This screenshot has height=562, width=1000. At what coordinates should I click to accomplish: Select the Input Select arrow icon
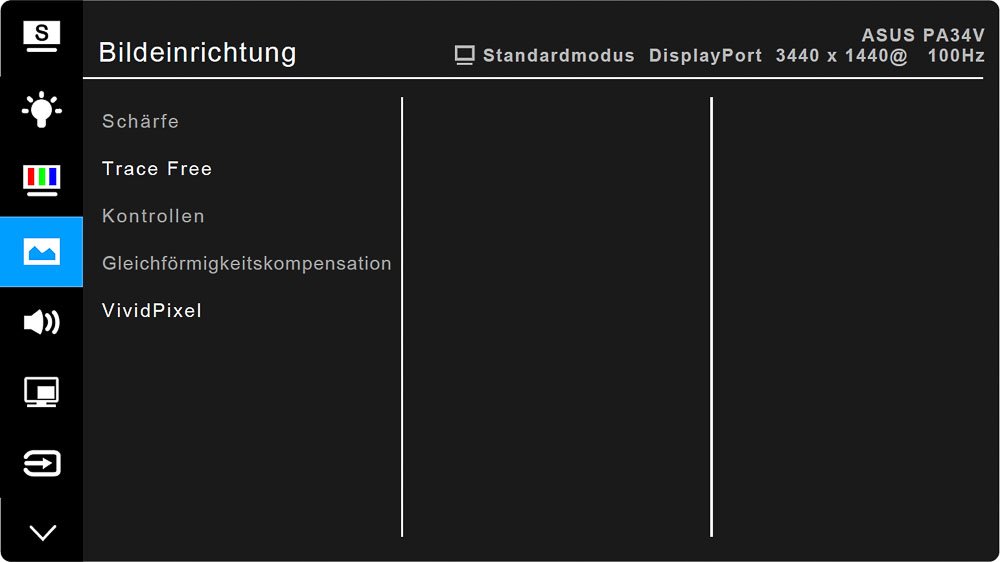(x=41, y=463)
